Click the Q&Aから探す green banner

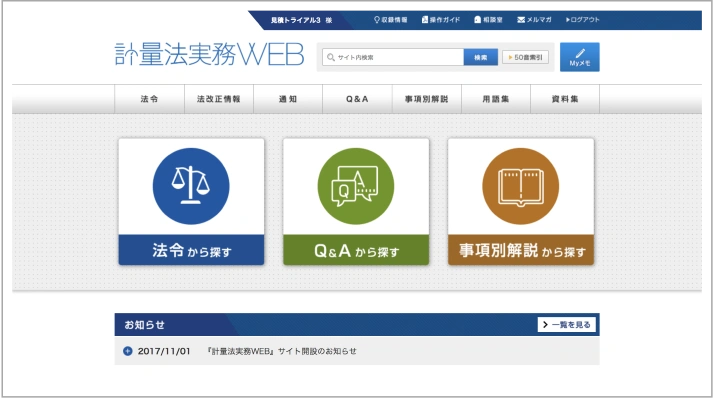tap(356, 250)
